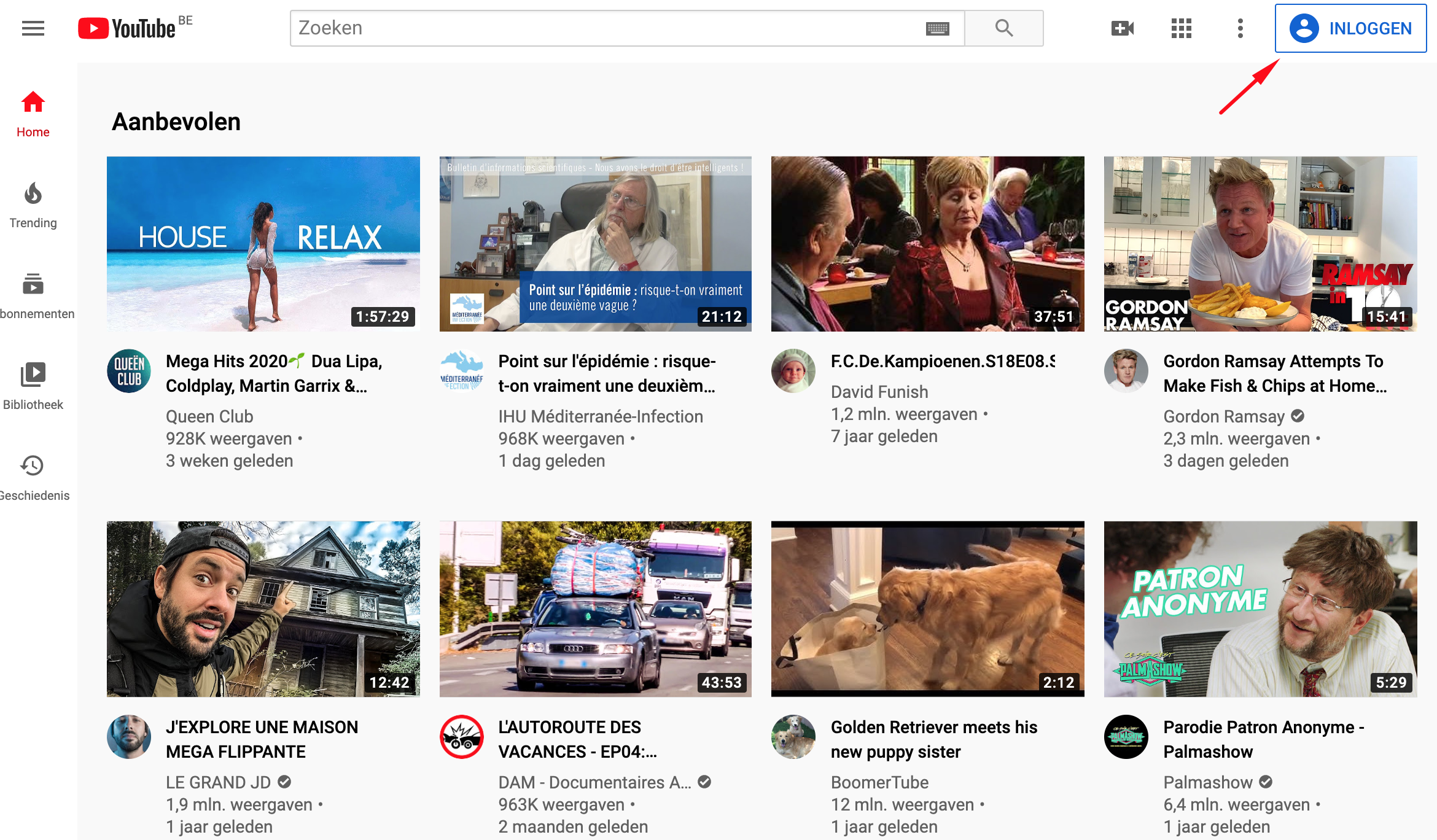Open Bibliotheek in sidebar
1437x840 pixels.
[x=33, y=387]
